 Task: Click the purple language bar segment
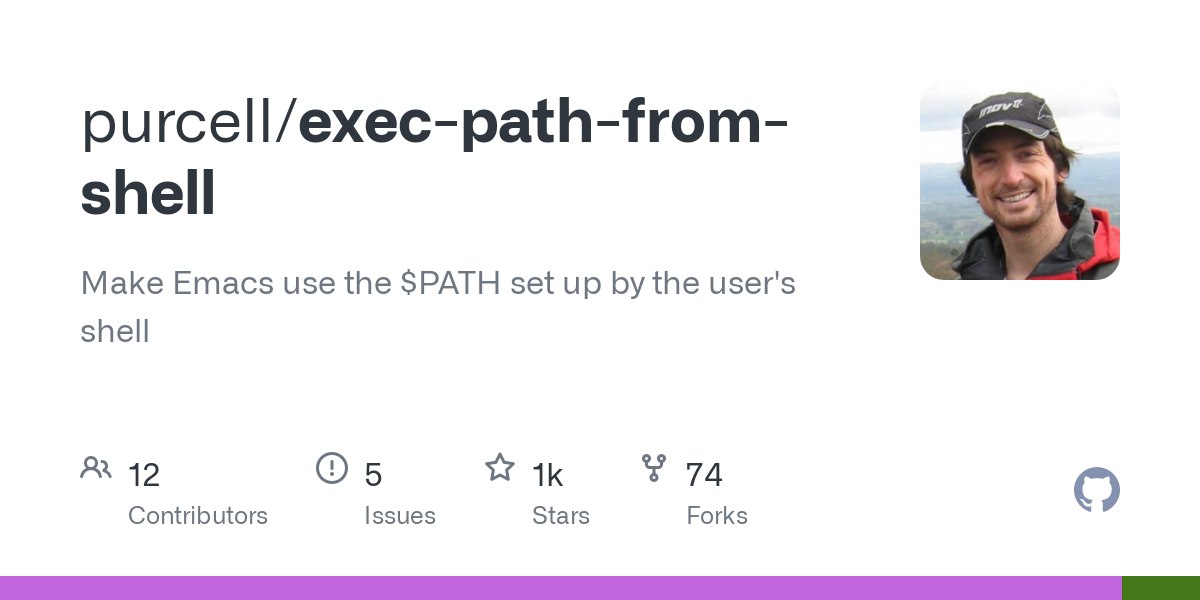[x=560, y=588]
